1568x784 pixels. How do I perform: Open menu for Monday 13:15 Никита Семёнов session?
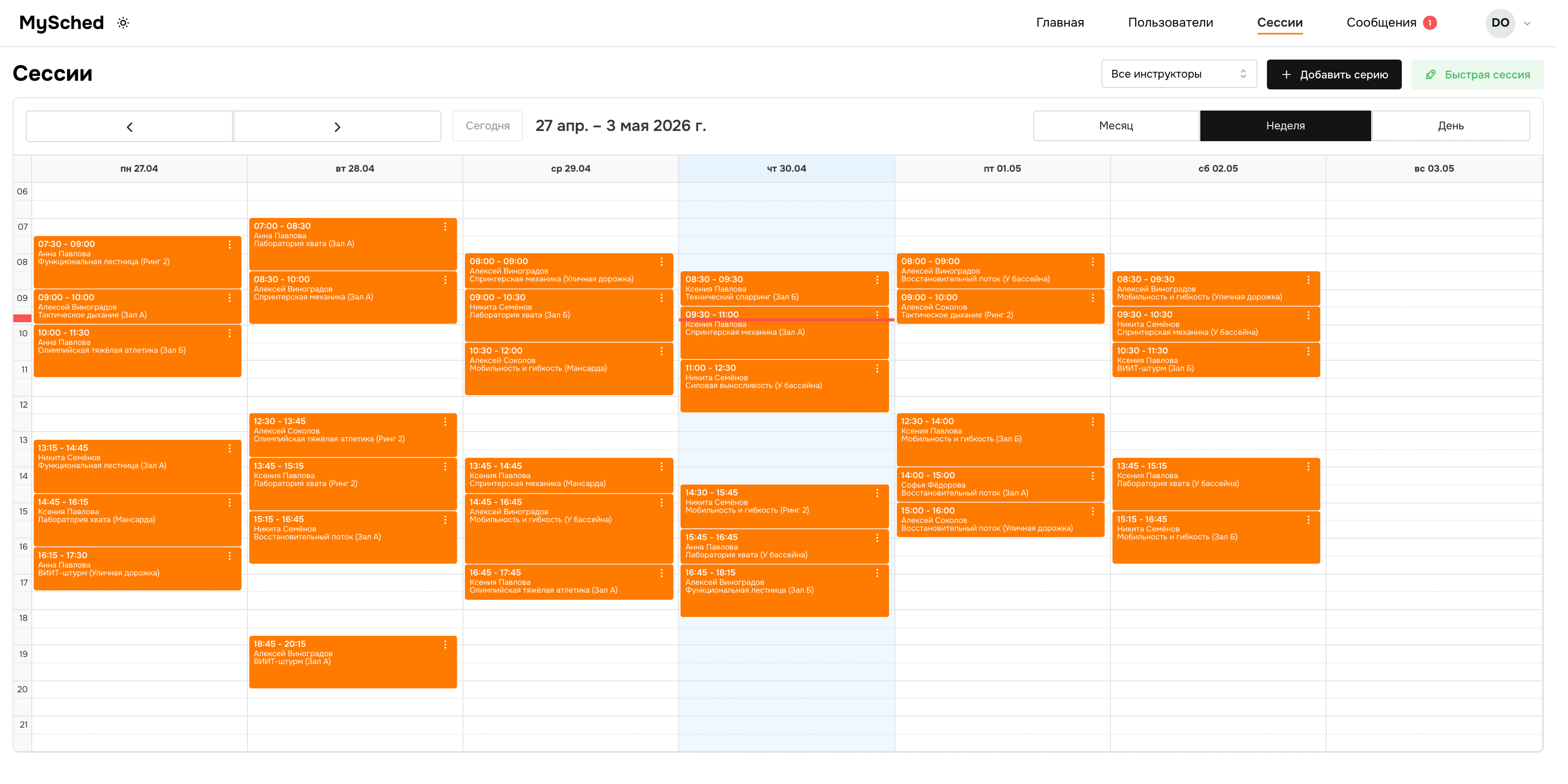(229, 449)
